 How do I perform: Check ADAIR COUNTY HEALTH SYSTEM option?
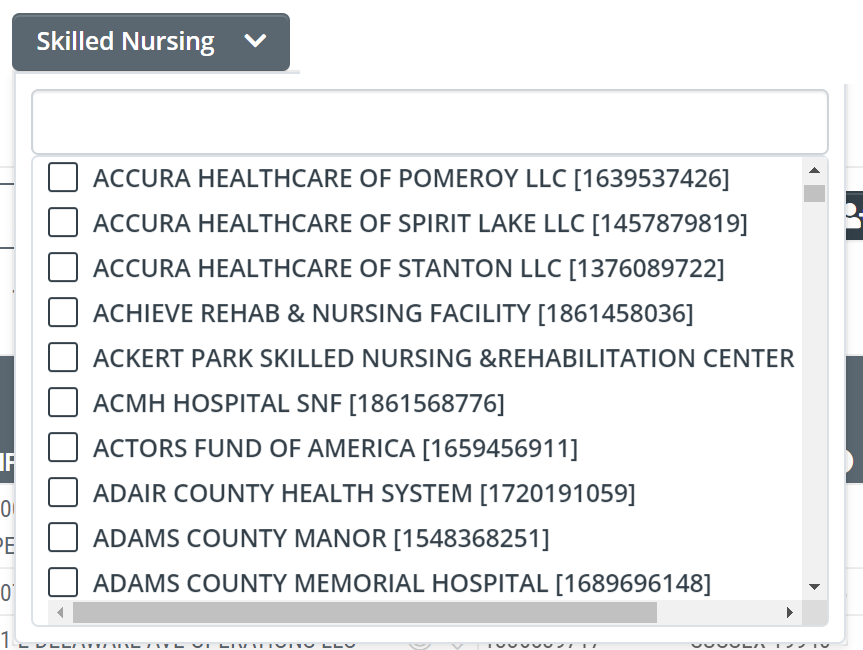[x=63, y=492]
